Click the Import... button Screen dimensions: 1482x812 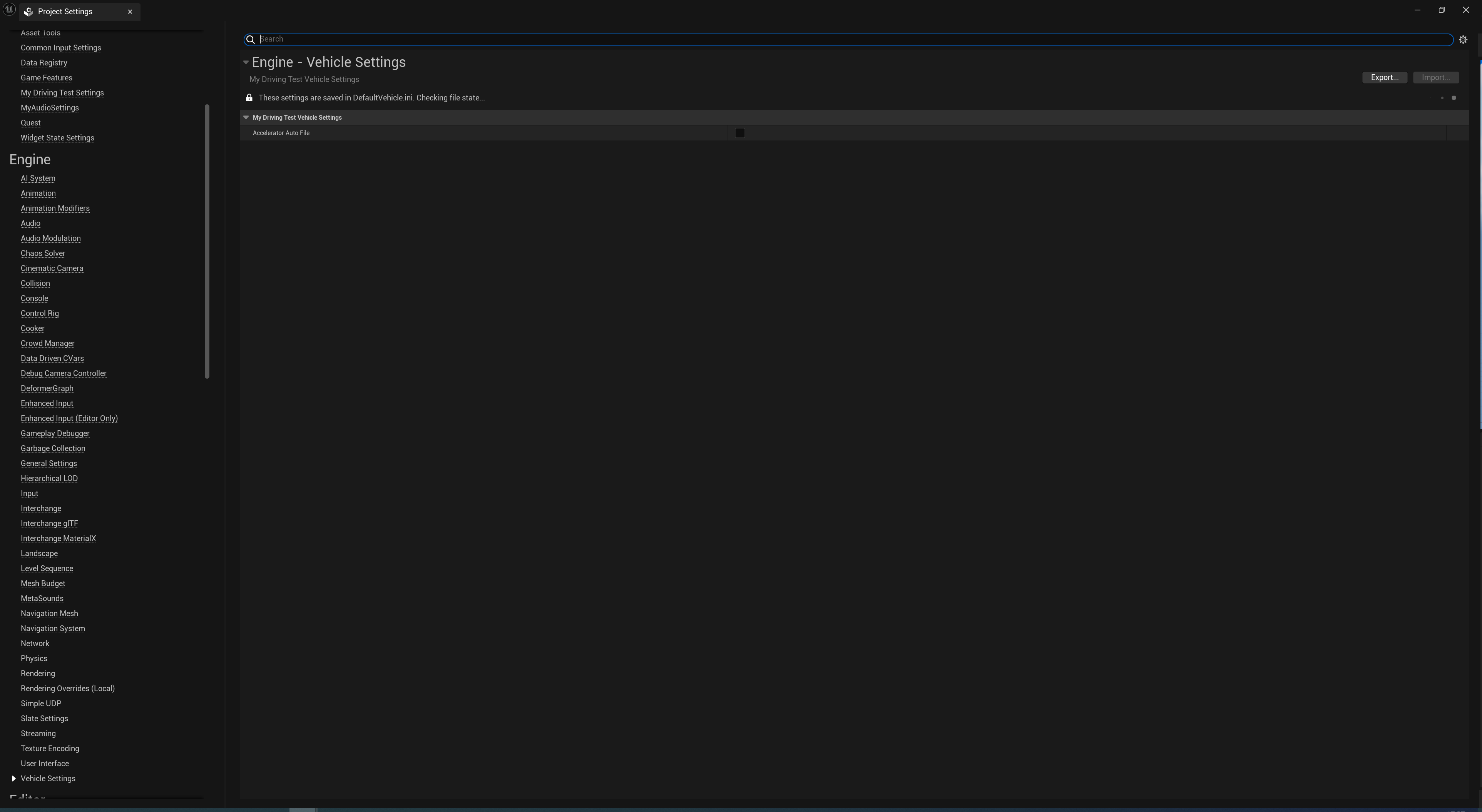coord(1435,78)
